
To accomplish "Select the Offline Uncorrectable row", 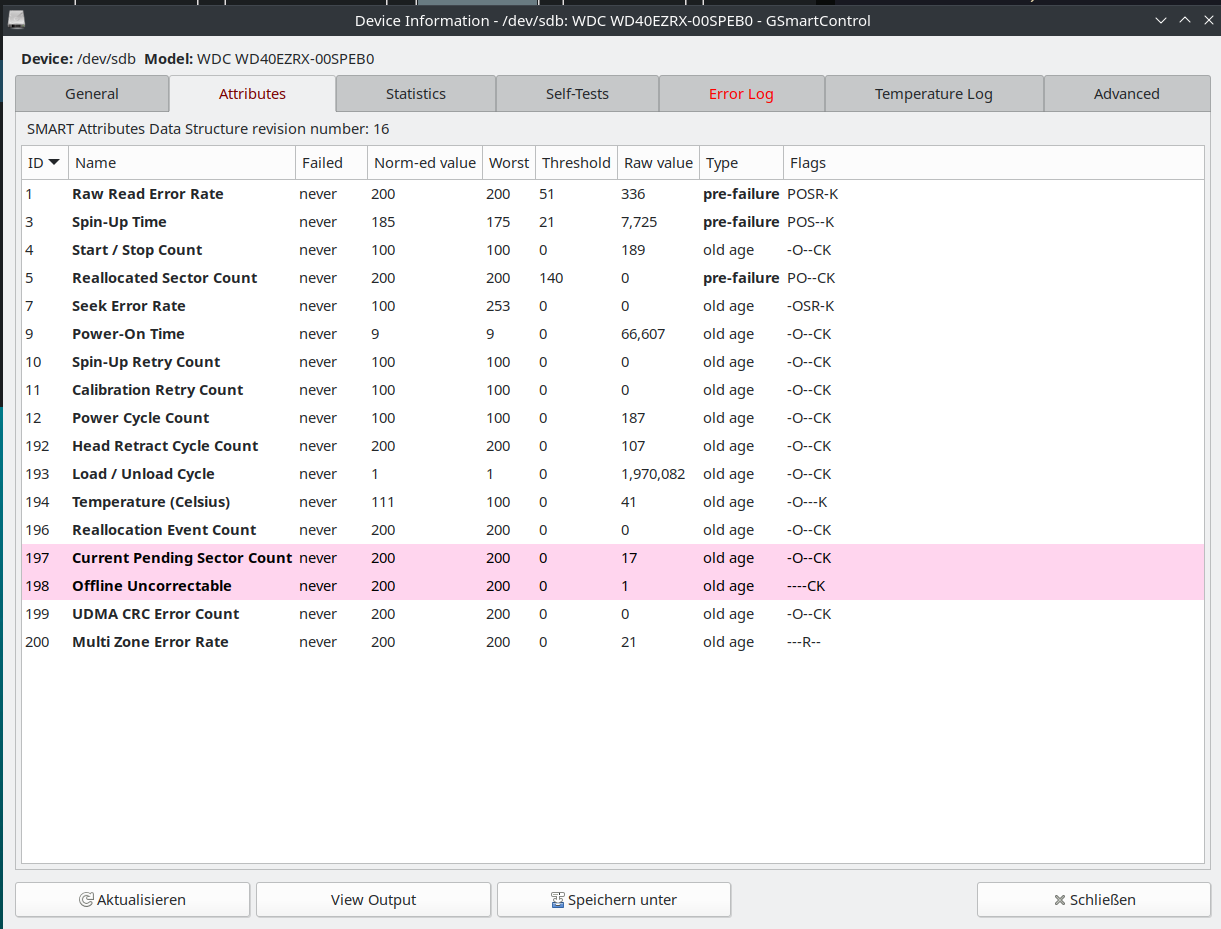I will 612,586.
